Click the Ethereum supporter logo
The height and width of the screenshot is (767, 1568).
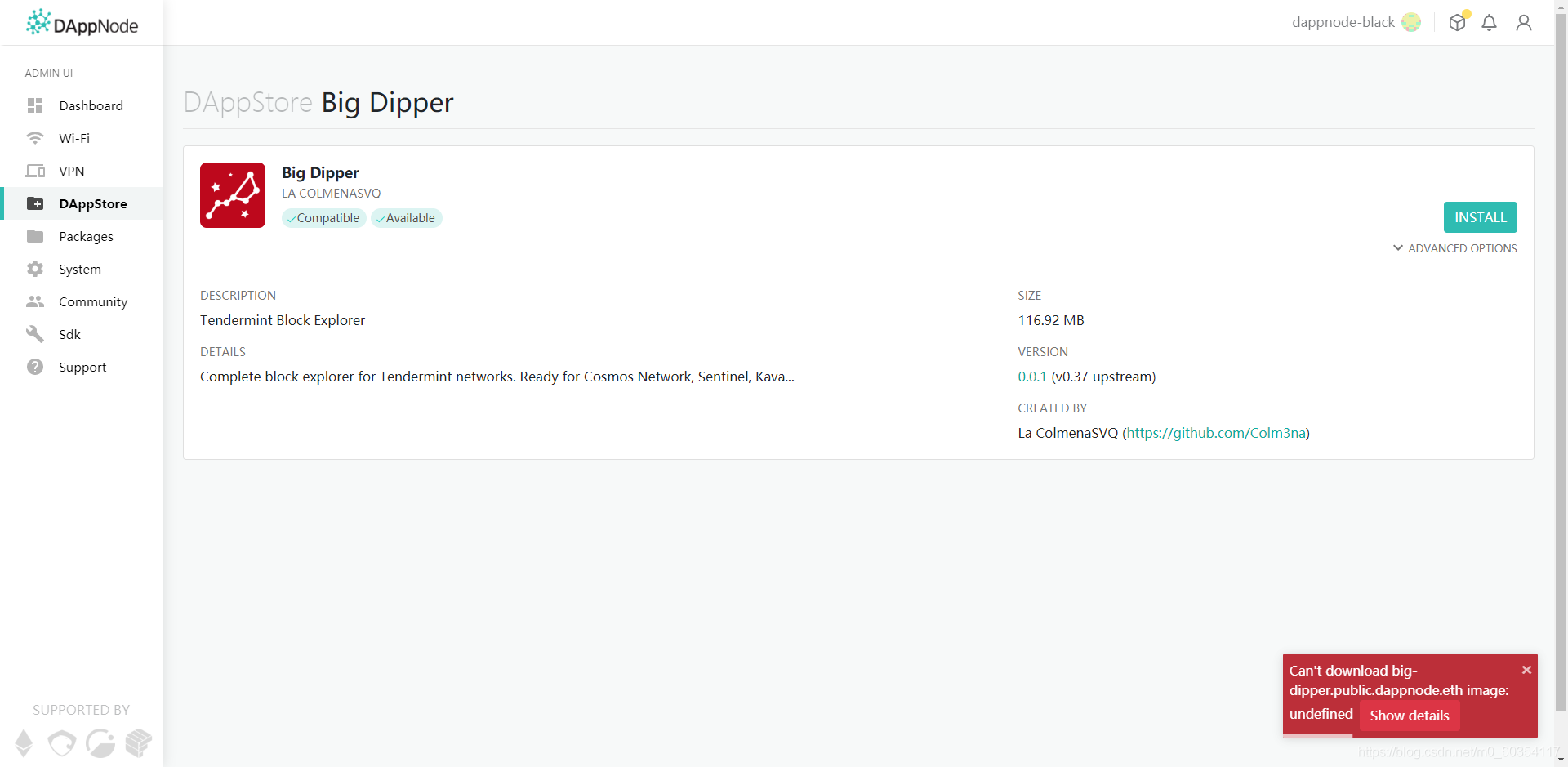tap(24, 742)
